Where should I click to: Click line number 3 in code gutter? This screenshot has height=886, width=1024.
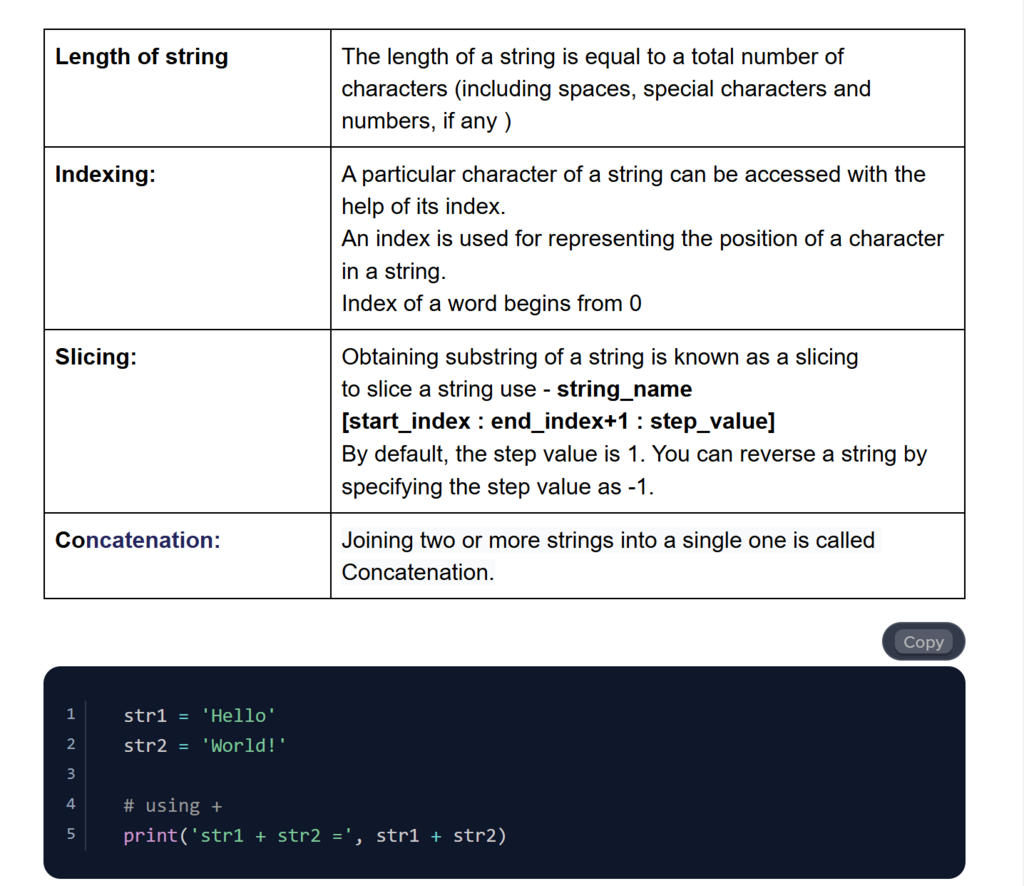click(71, 774)
